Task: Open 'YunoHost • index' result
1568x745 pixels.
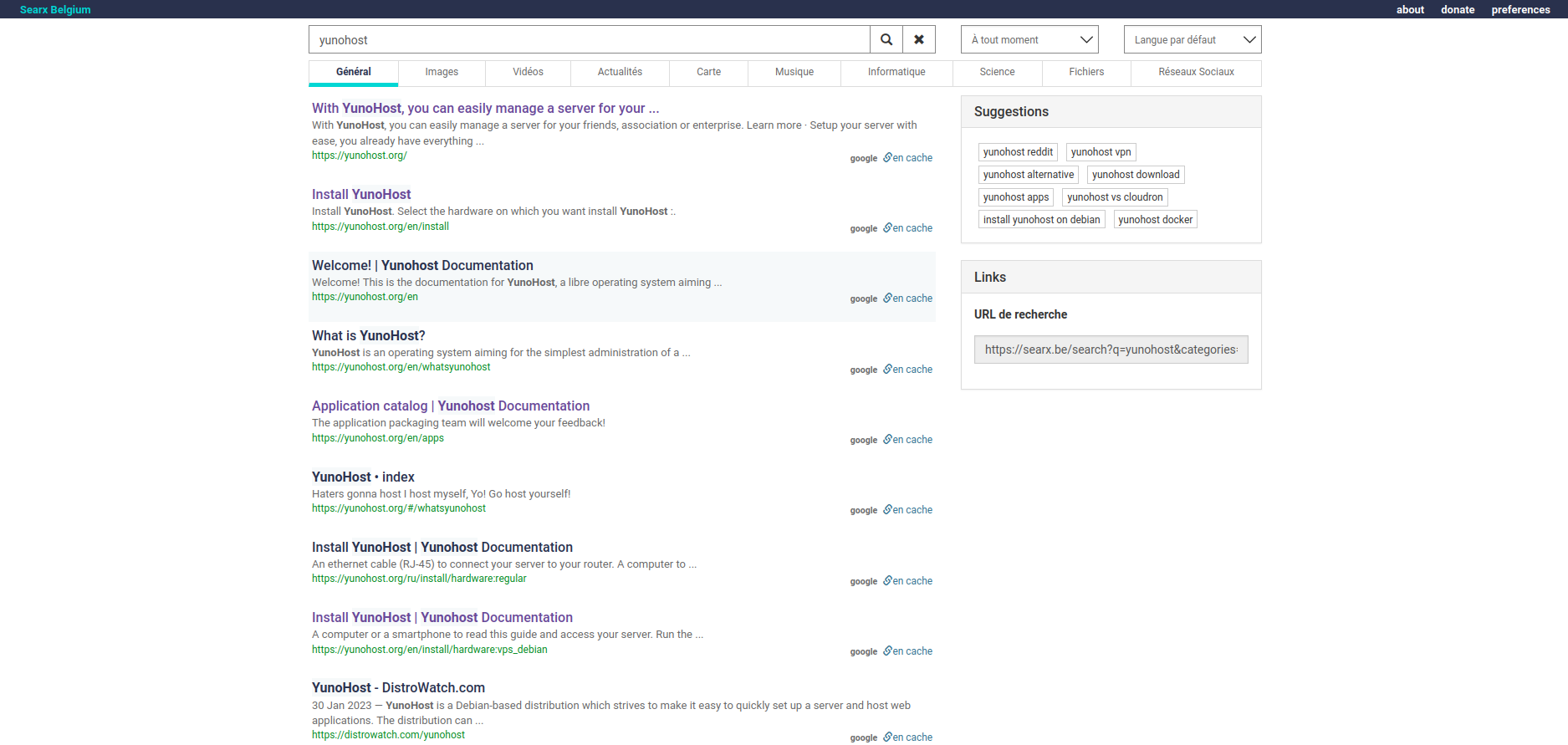Action: click(363, 477)
